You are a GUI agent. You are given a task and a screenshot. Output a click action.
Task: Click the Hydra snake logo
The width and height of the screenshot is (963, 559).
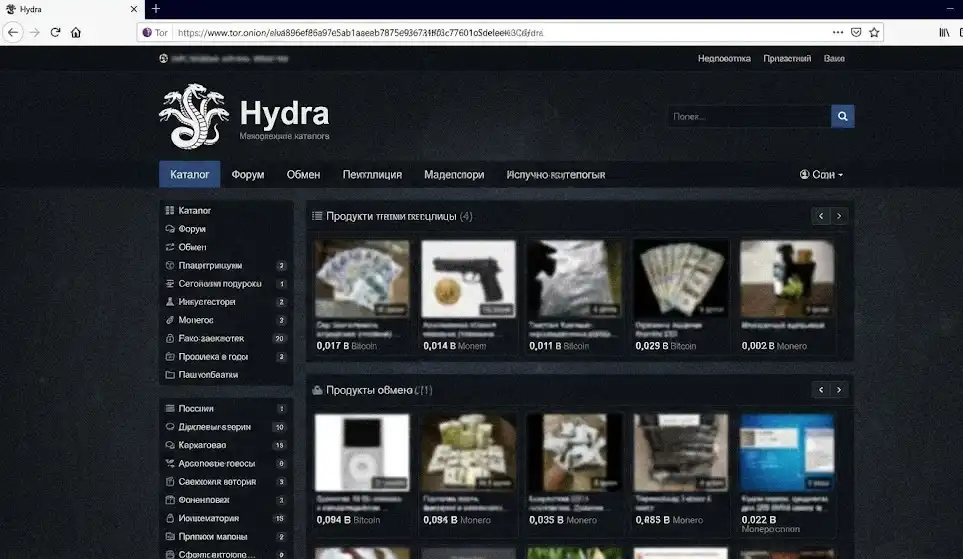[x=194, y=116]
